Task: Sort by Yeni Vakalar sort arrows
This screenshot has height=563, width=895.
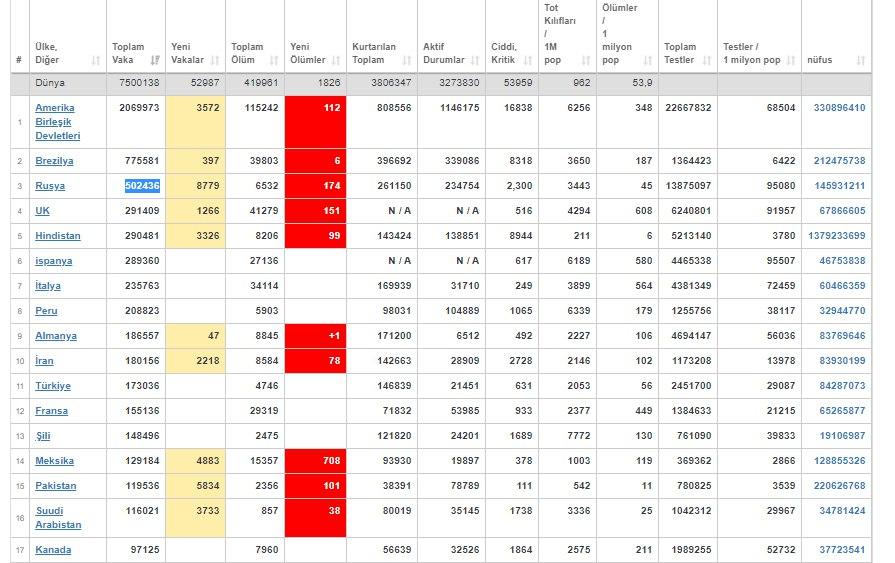Action: pyautogui.click(x=215, y=60)
